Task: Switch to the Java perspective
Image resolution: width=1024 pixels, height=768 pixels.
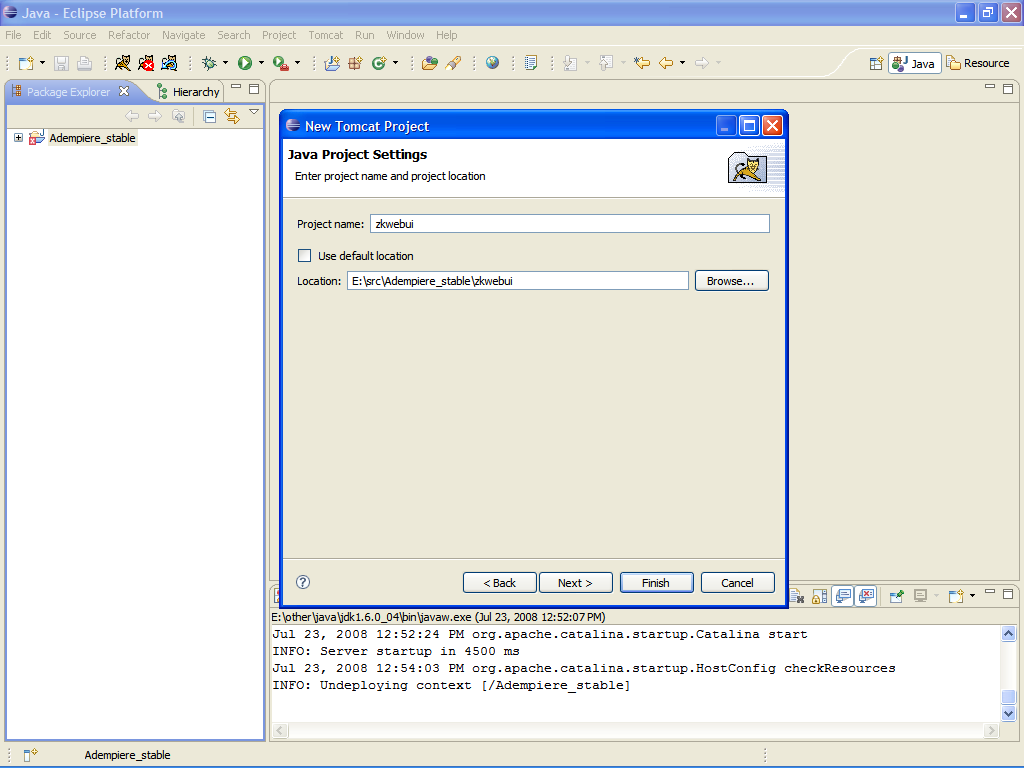Action: (x=914, y=63)
